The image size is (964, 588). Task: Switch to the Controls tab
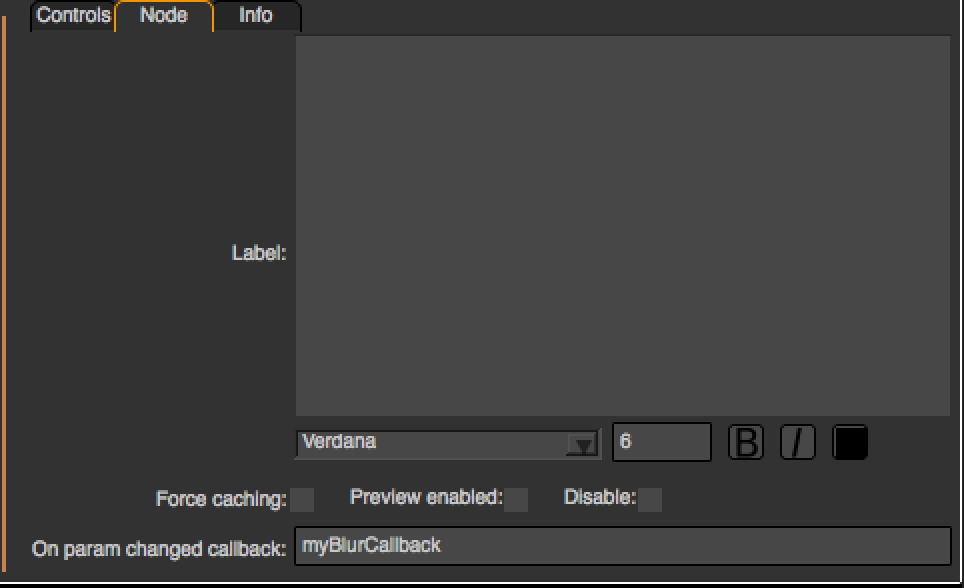pos(72,16)
